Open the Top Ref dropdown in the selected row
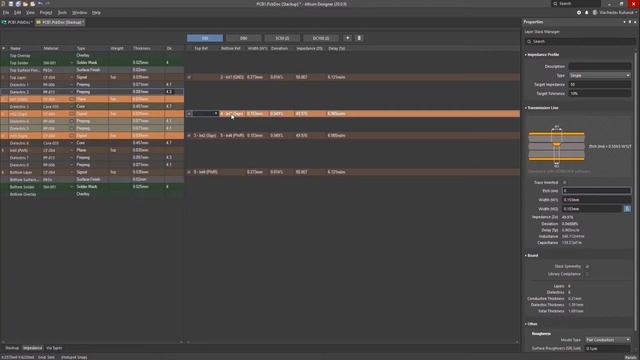This screenshot has height=360, width=640. point(216,113)
